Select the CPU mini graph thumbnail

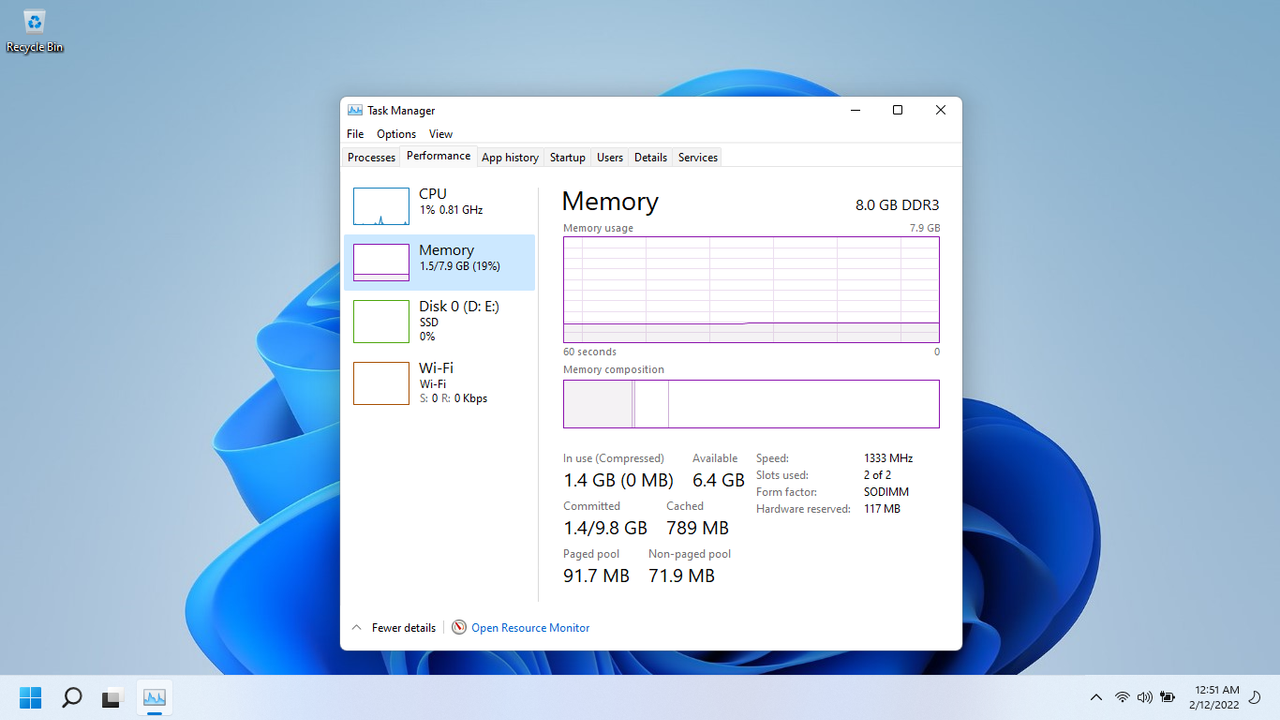tap(381, 206)
